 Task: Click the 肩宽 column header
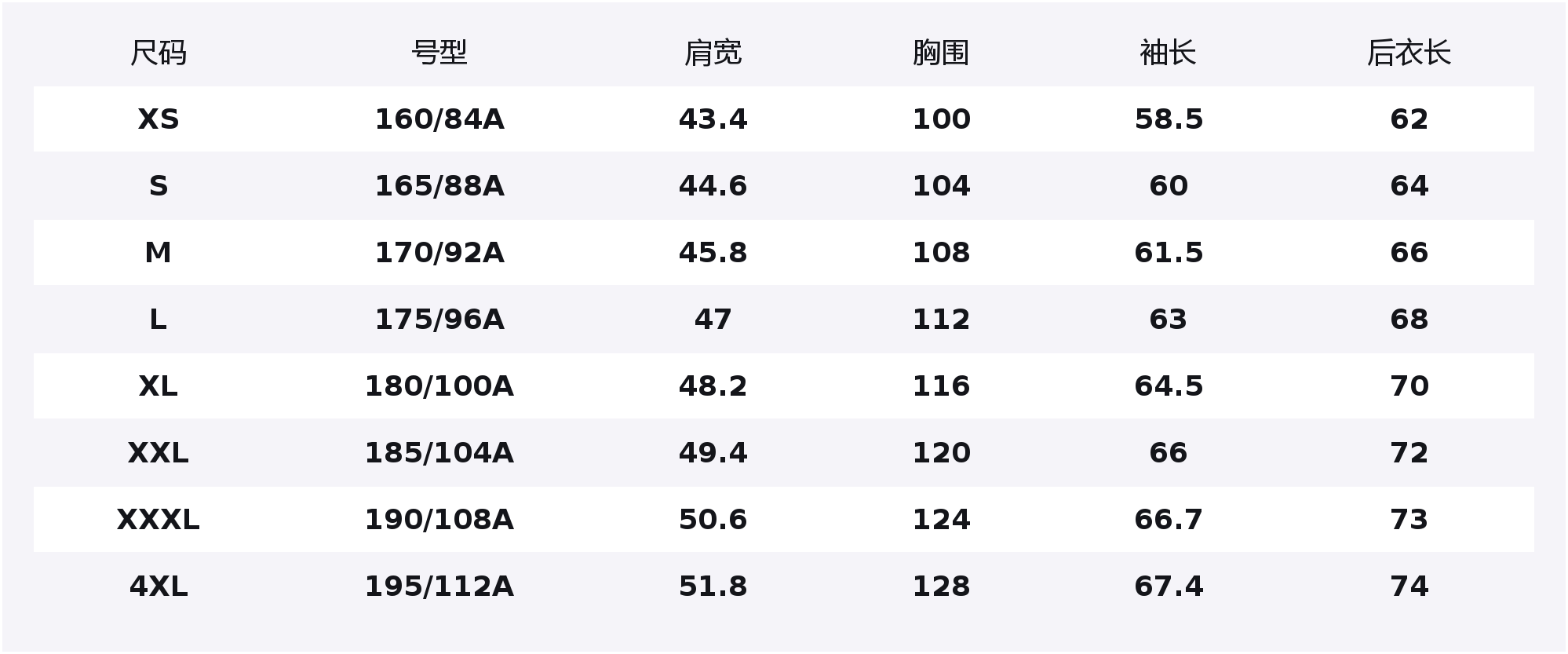pos(713,53)
